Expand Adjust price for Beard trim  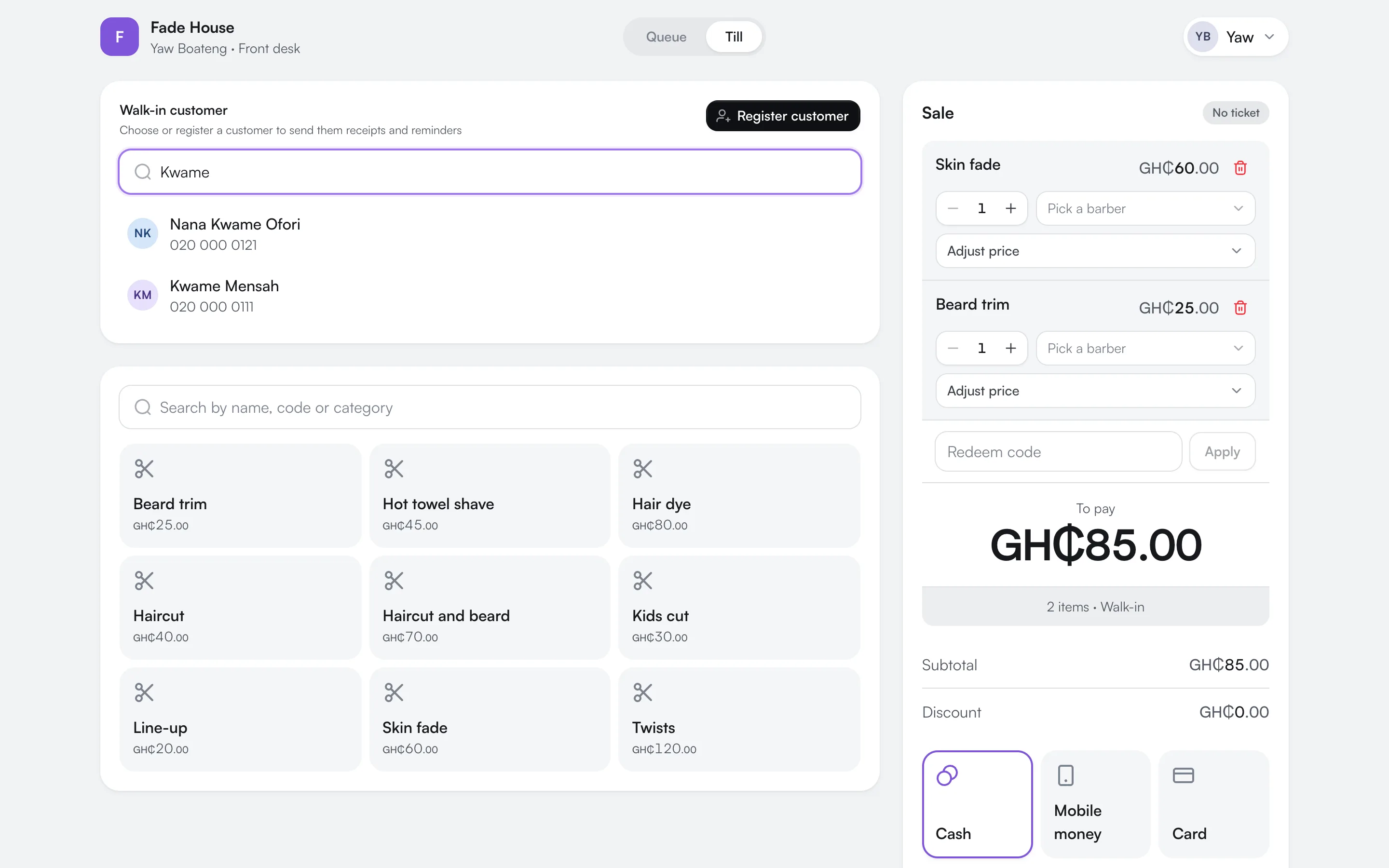coord(1095,391)
